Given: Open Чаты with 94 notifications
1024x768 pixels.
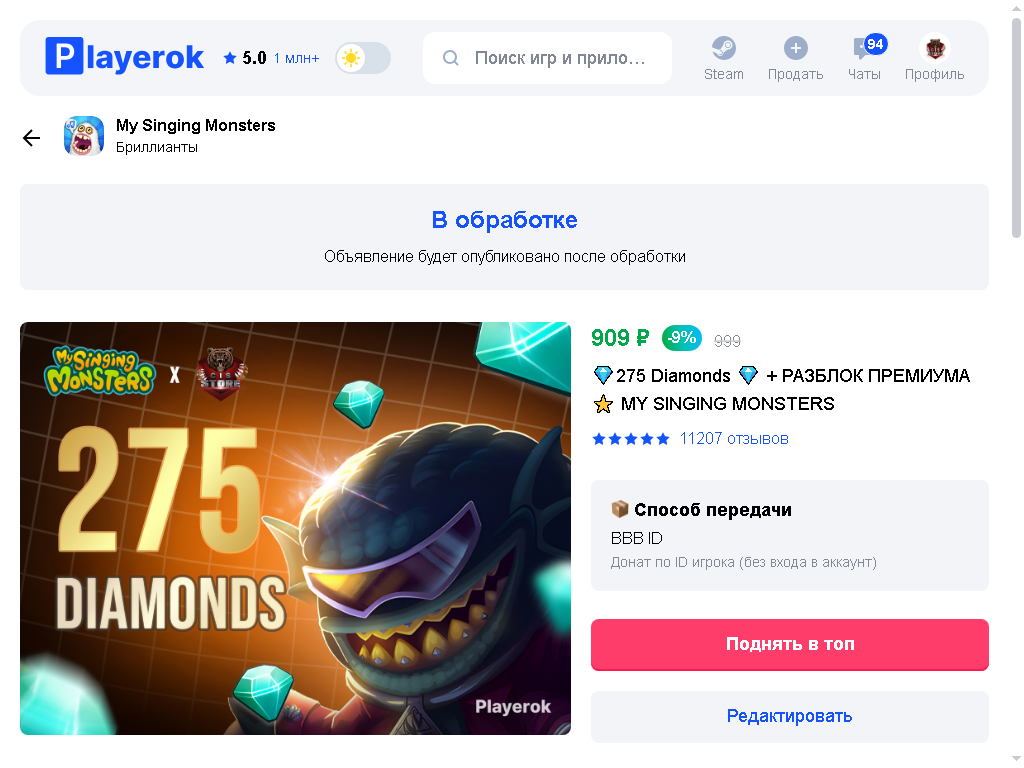Looking at the screenshot, I should (x=864, y=57).
